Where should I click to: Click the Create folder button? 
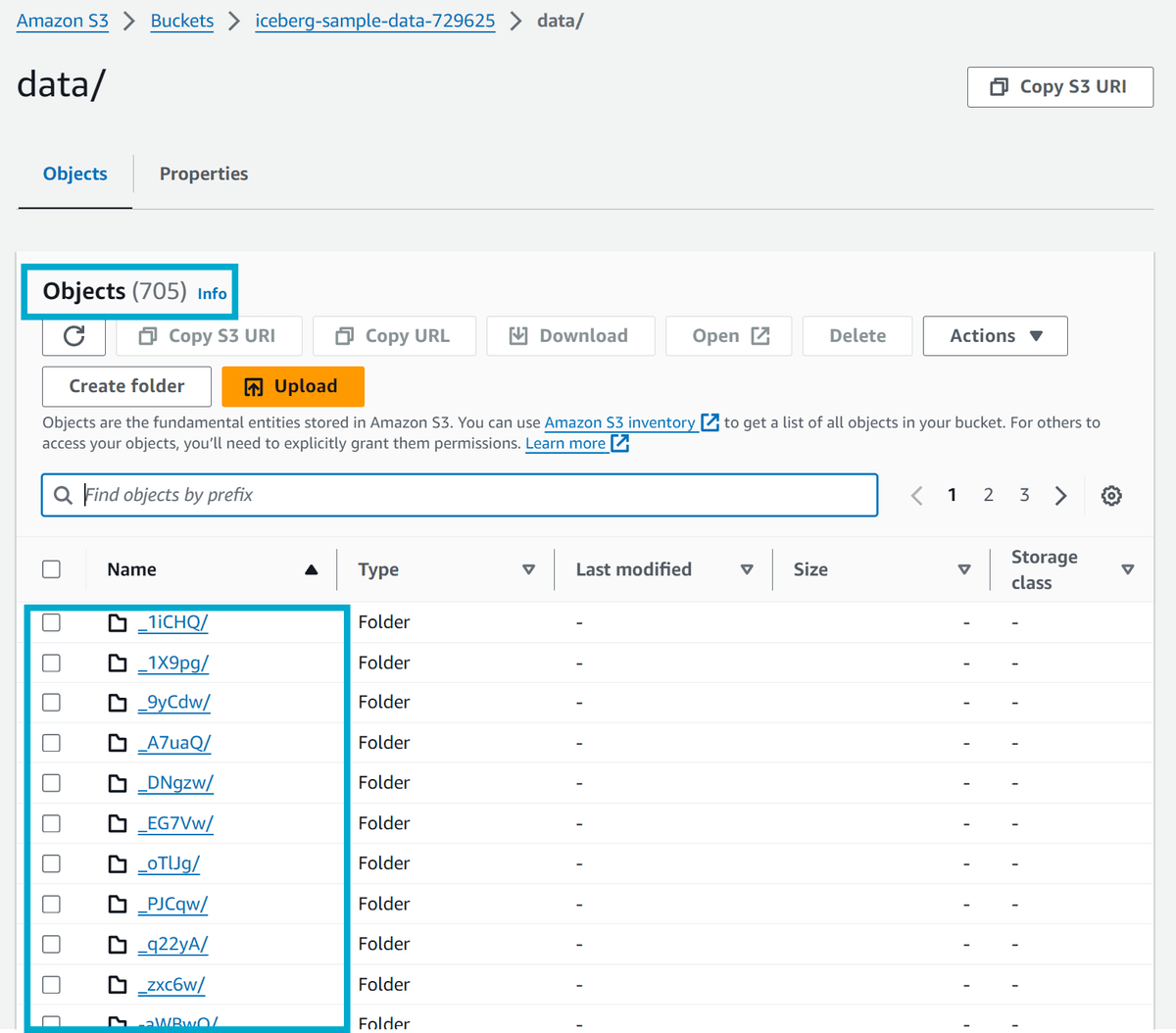pos(125,386)
